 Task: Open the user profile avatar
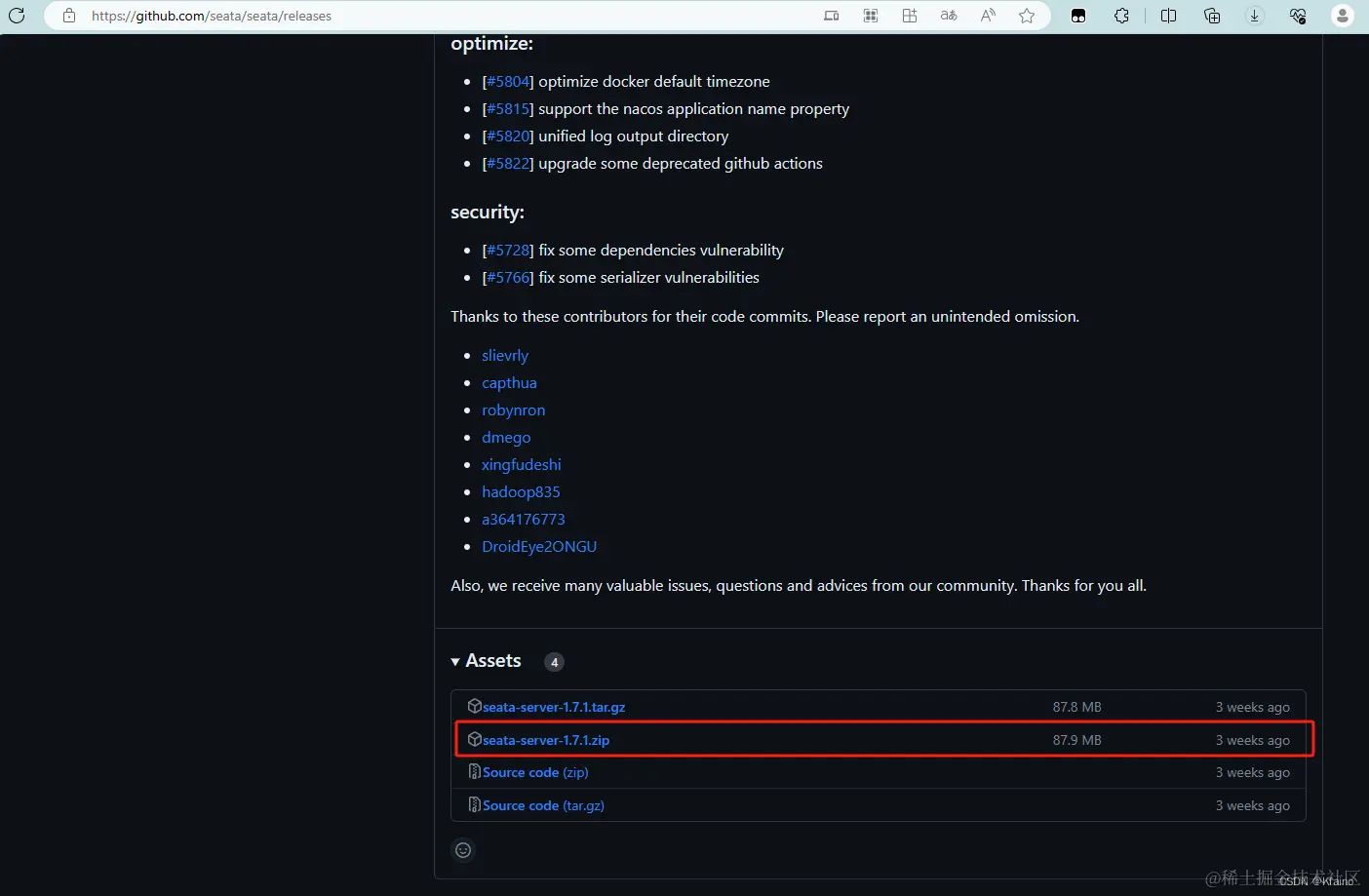pyautogui.click(x=1343, y=16)
